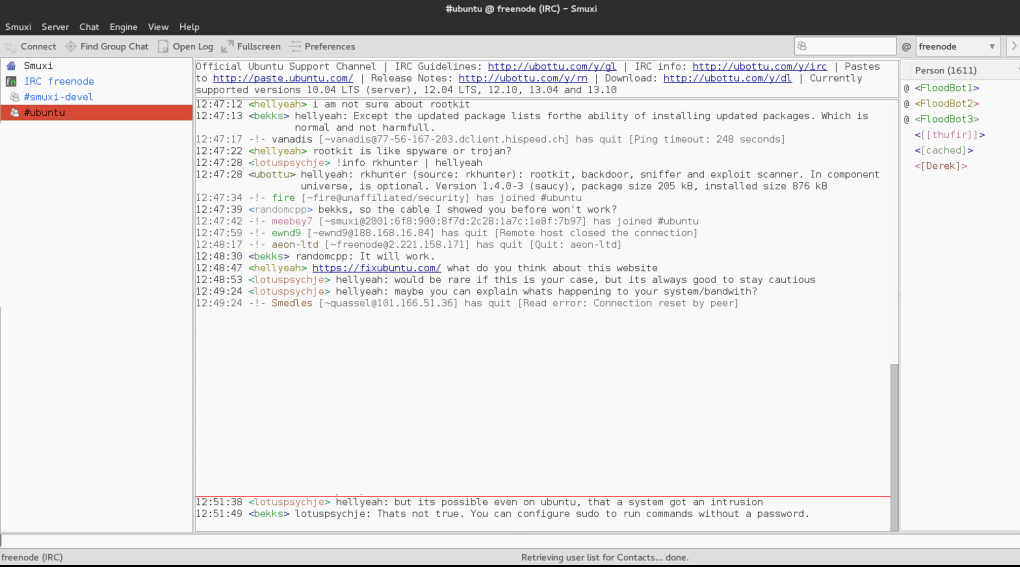
Task: Click the Fullscreen label
Action: [x=259, y=46]
